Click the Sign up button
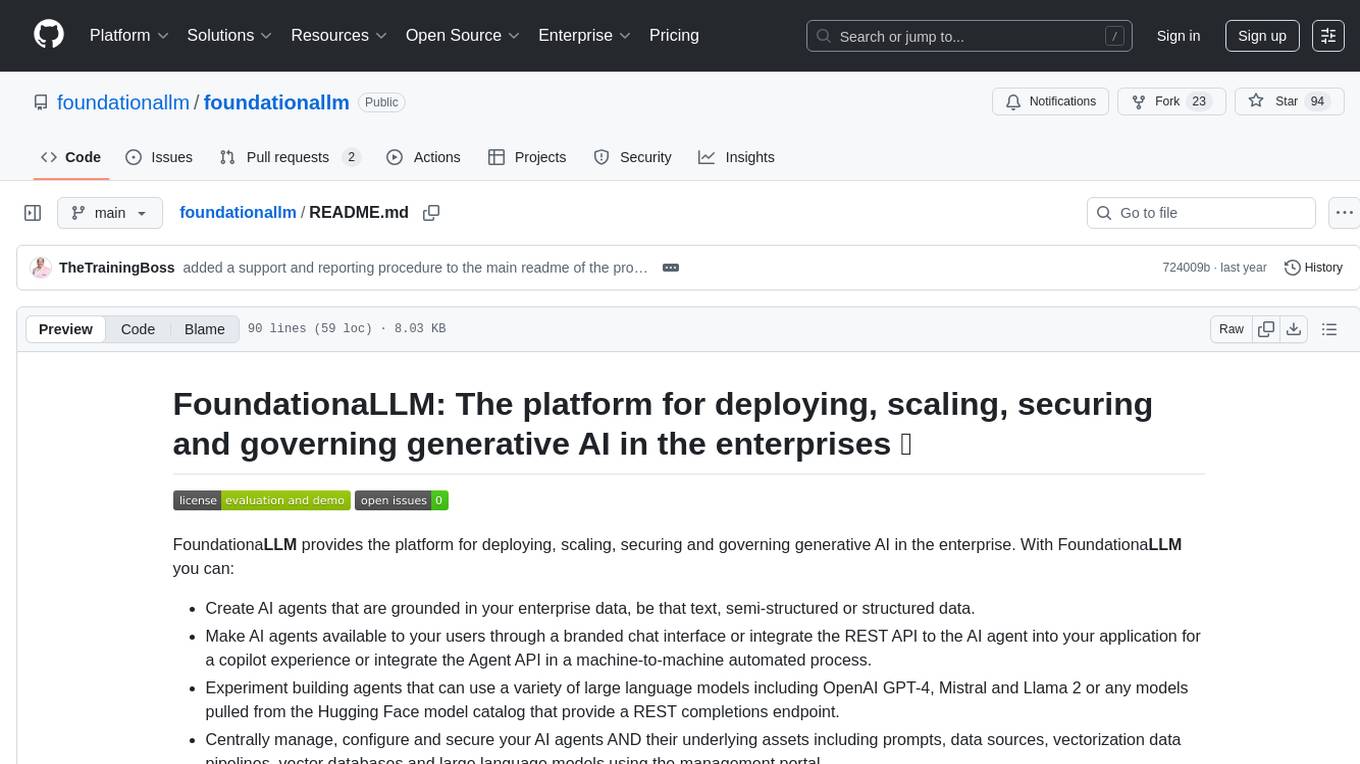The height and width of the screenshot is (764, 1360). 1262,36
